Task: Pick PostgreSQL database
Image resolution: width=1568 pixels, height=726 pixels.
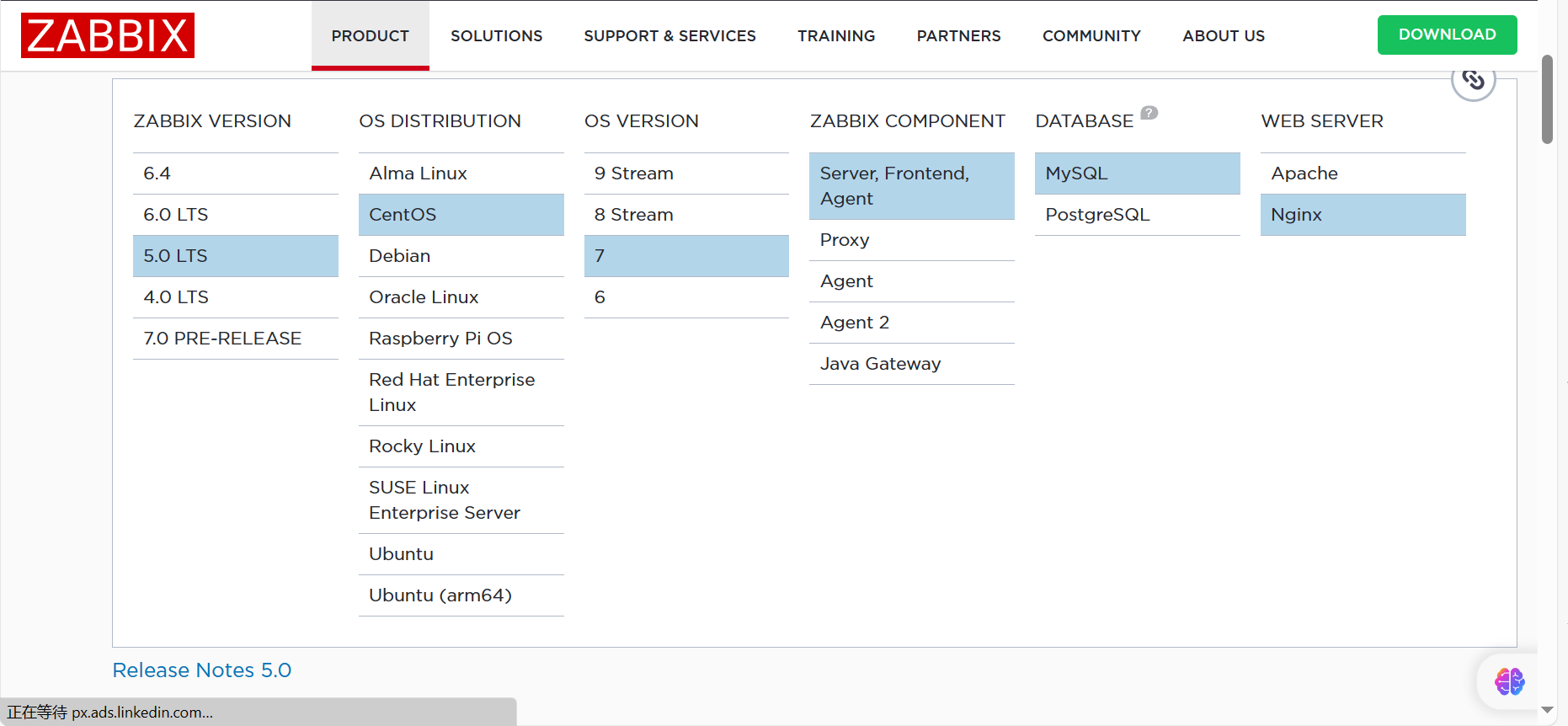Action: pos(1138,215)
